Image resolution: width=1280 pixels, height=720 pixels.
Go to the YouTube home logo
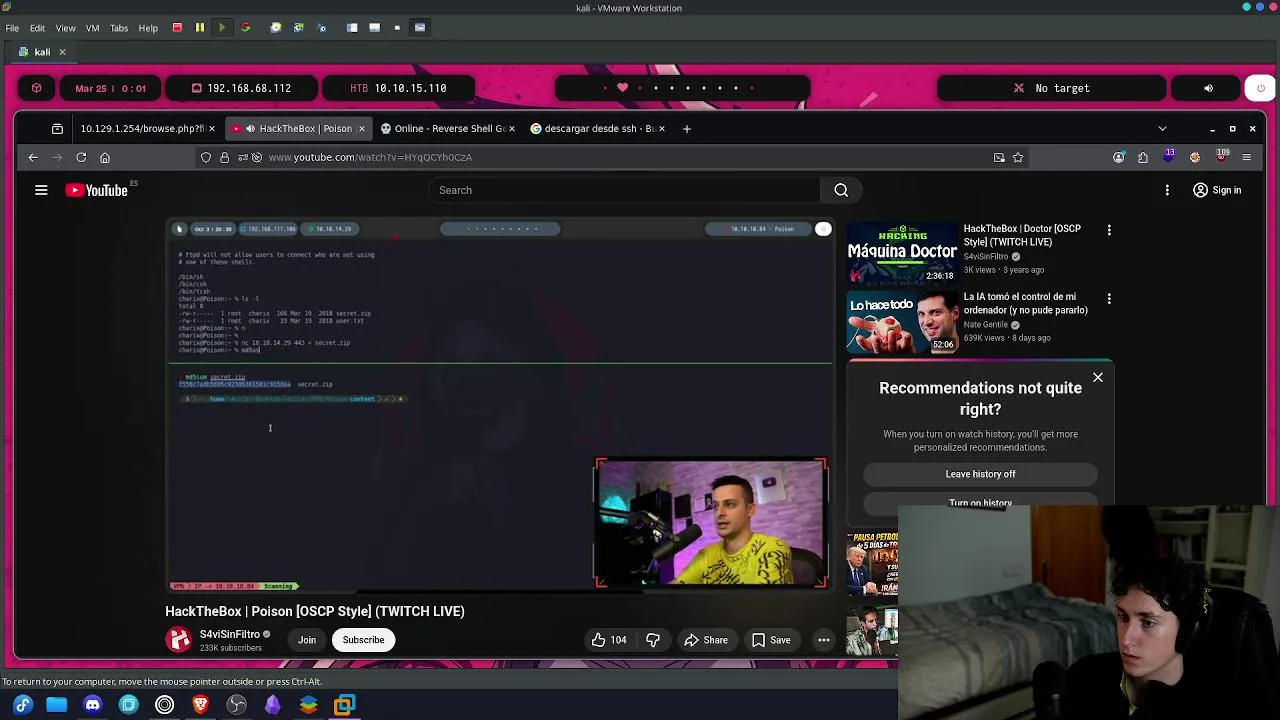coord(97,190)
